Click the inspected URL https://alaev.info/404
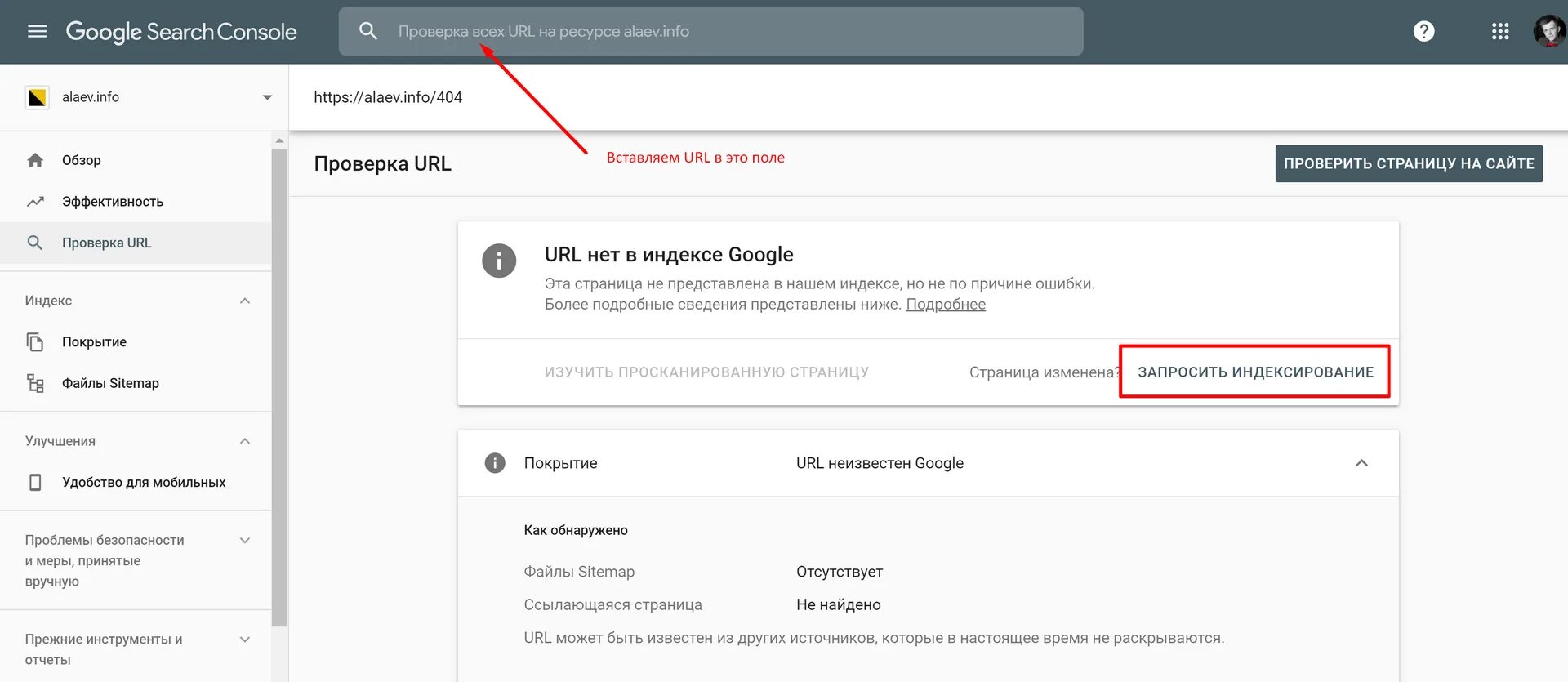 388,97
